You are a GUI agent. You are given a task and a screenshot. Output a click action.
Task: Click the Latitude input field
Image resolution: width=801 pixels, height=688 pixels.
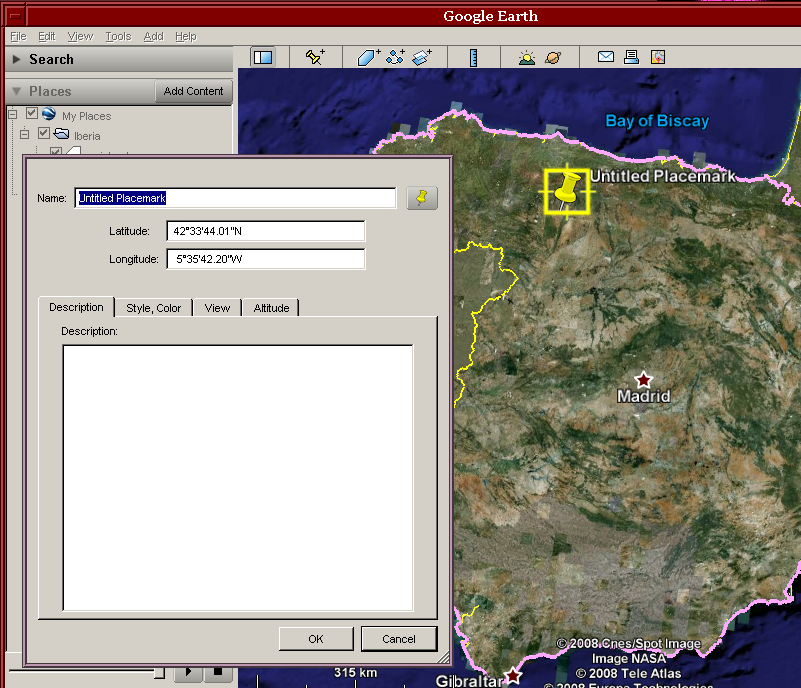pos(266,231)
